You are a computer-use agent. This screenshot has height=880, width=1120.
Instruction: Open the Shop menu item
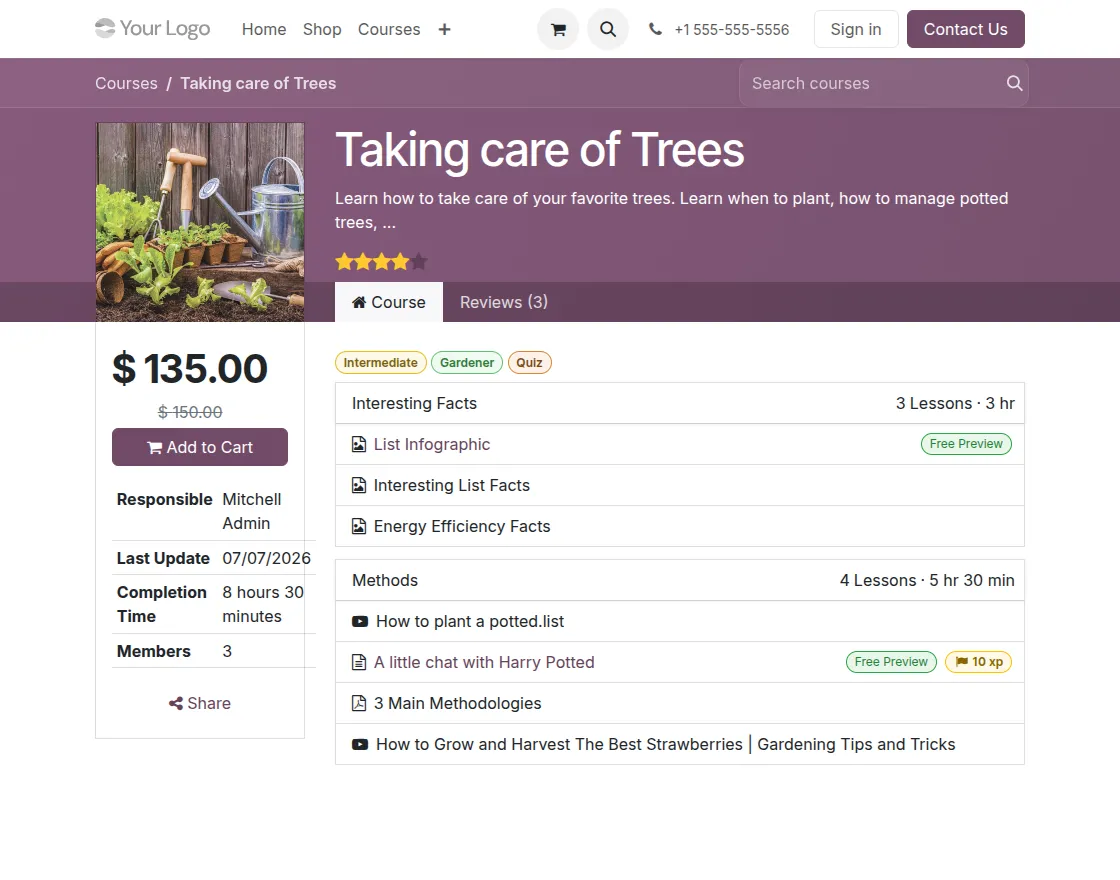tap(322, 29)
